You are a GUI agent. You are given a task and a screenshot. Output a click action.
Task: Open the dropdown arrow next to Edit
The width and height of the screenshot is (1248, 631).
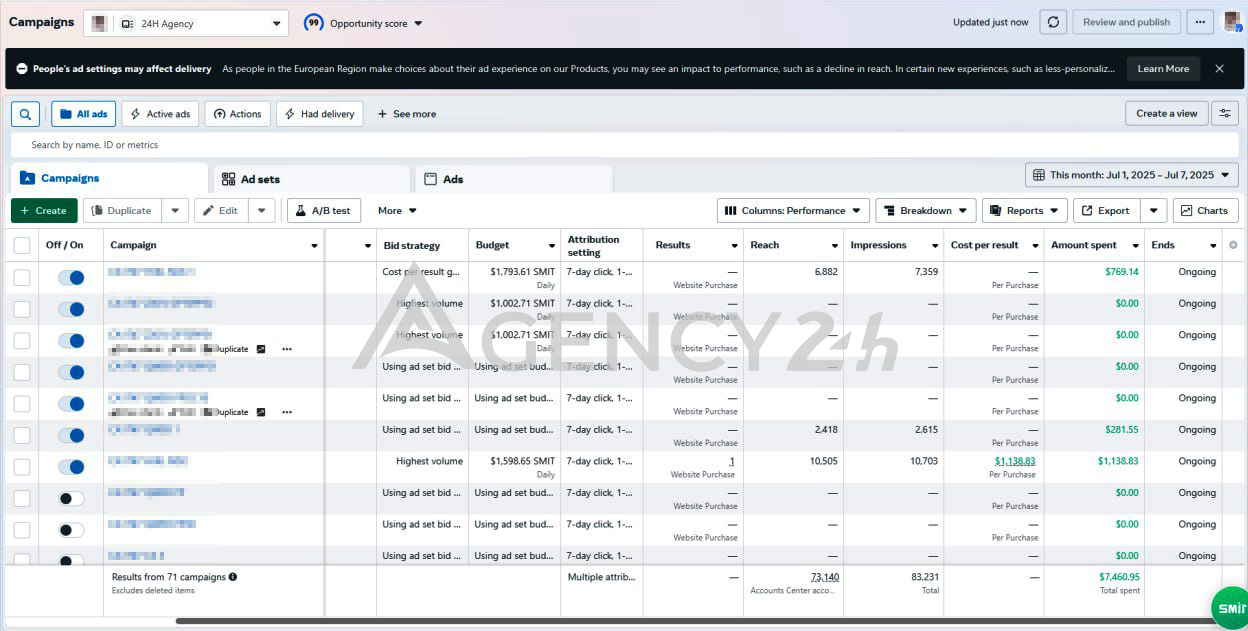(x=261, y=211)
